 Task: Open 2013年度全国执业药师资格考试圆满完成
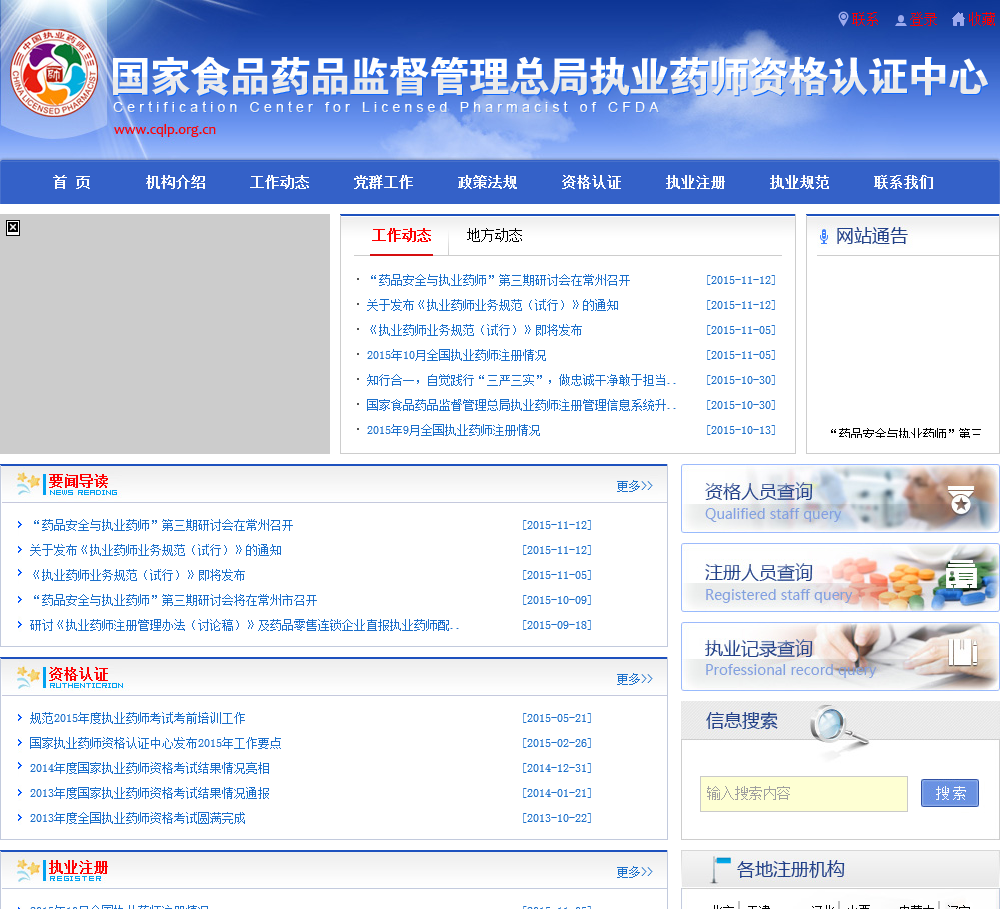[137, 818]
